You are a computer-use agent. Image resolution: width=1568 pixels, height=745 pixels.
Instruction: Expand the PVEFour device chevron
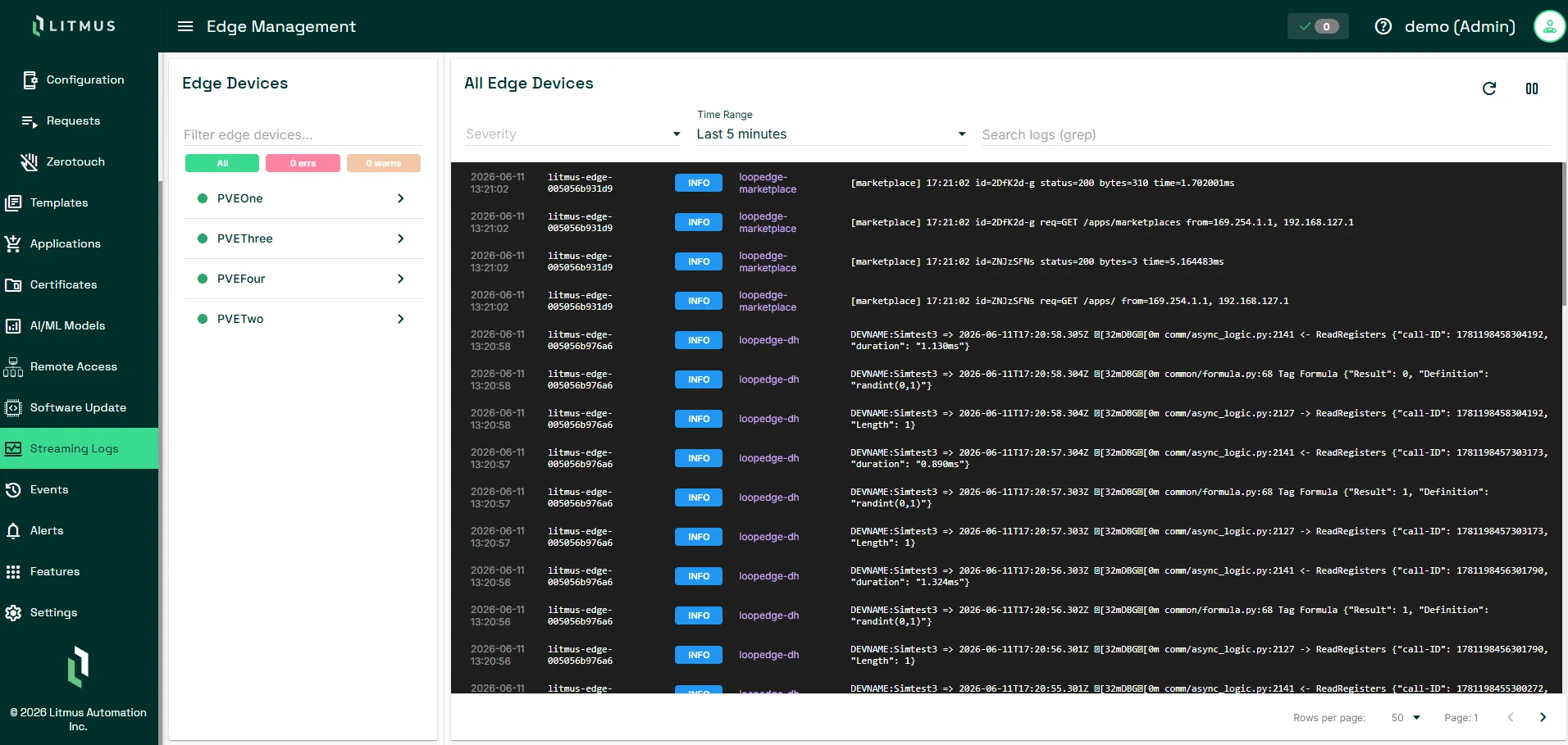coord(400,279)
